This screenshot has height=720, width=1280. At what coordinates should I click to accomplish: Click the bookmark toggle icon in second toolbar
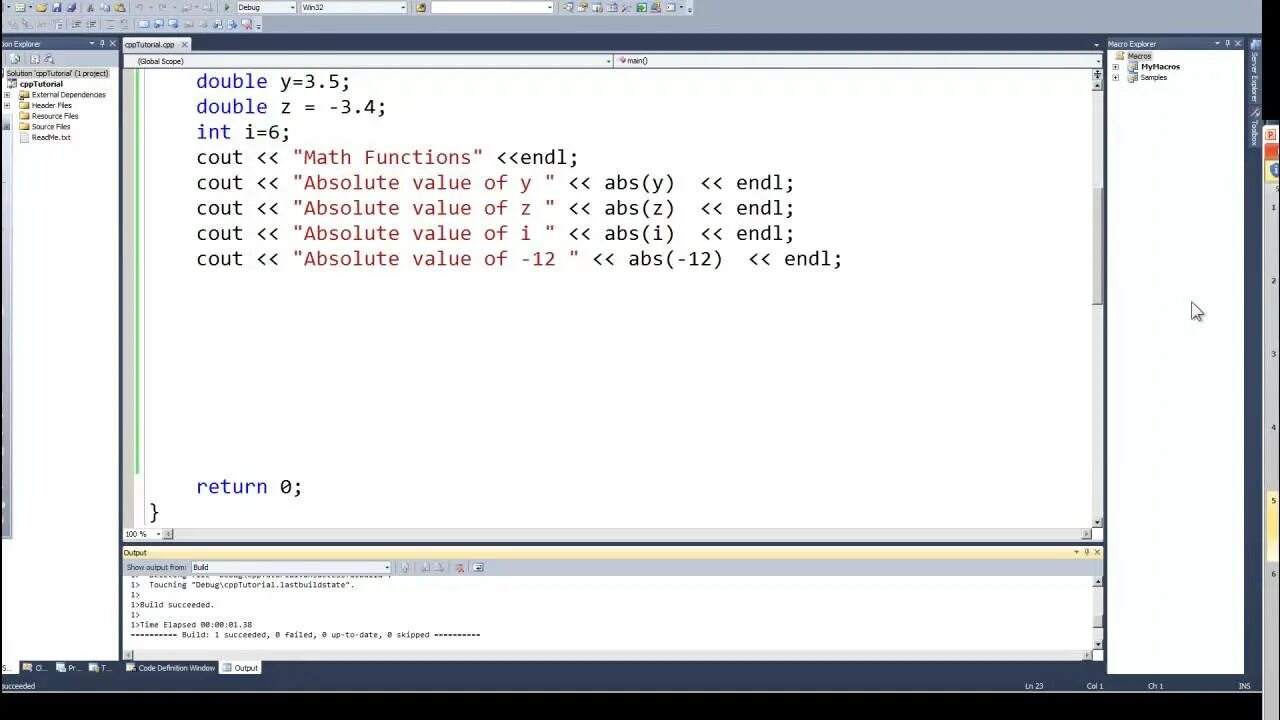[143, 23]
